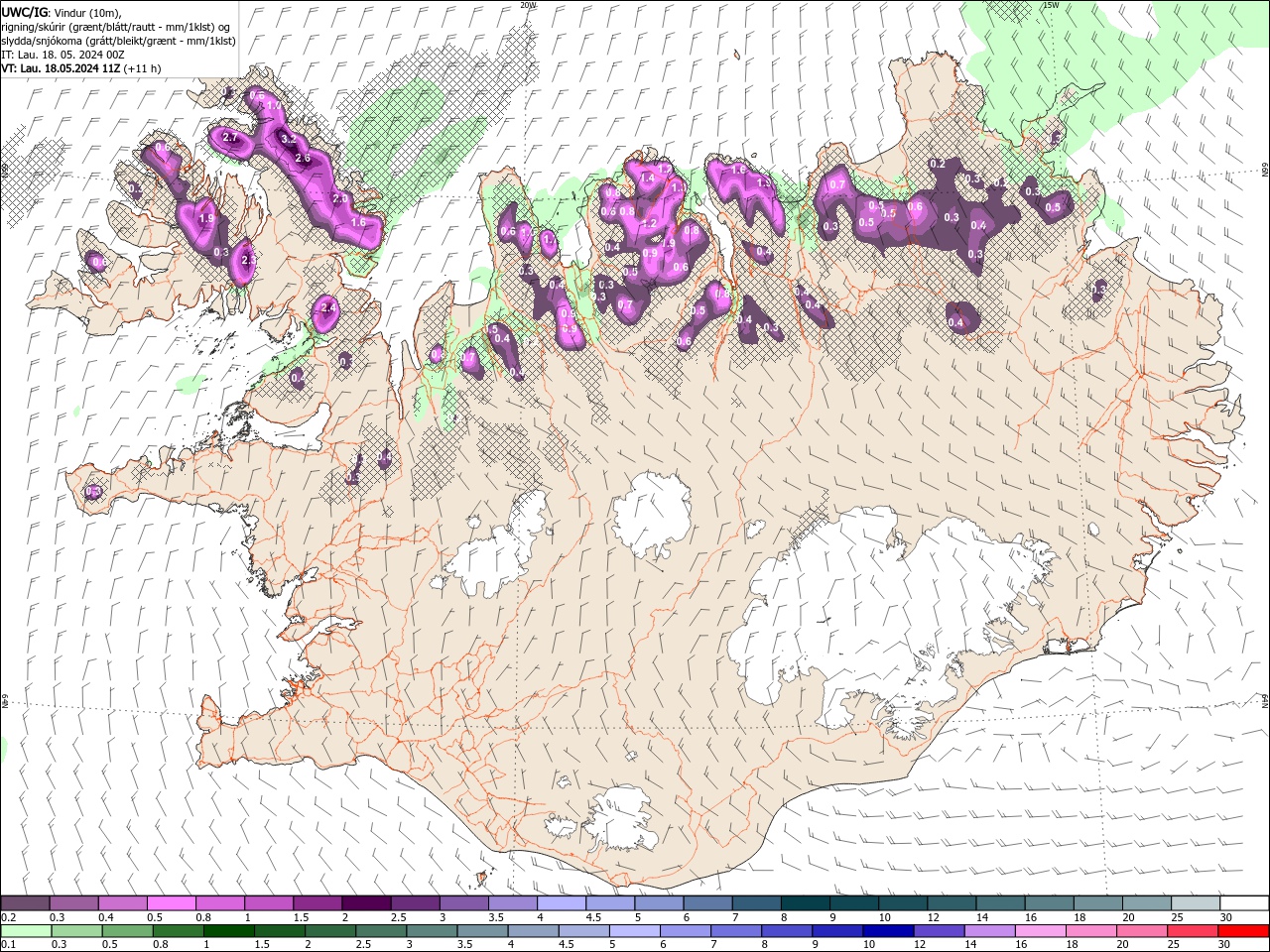This screenshot has height=952, width=1270.
Task: Pick the snow legend 2 darkest purple swatch
Action: point(365,903)
